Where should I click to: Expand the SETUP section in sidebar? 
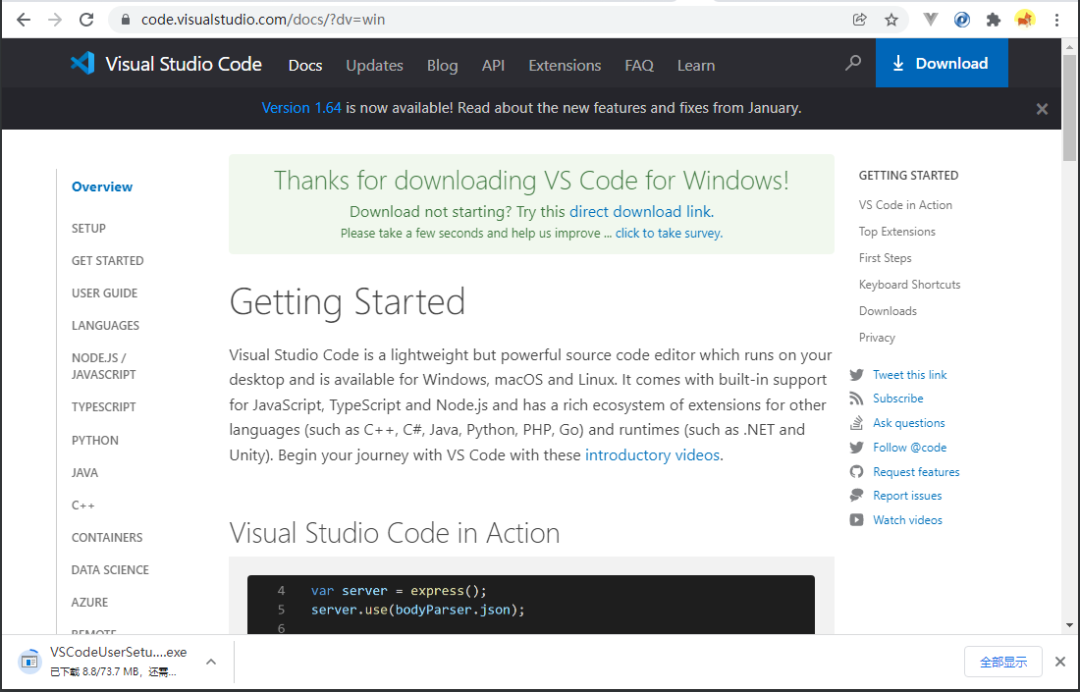[88, 228]
